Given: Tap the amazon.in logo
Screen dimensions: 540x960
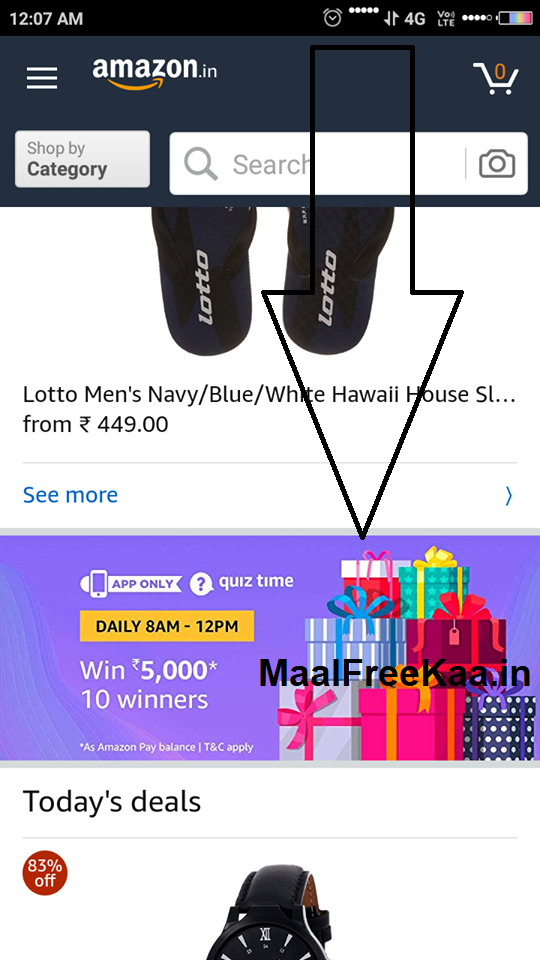Looking at the screenshot, I should click(x=154, y=74).
